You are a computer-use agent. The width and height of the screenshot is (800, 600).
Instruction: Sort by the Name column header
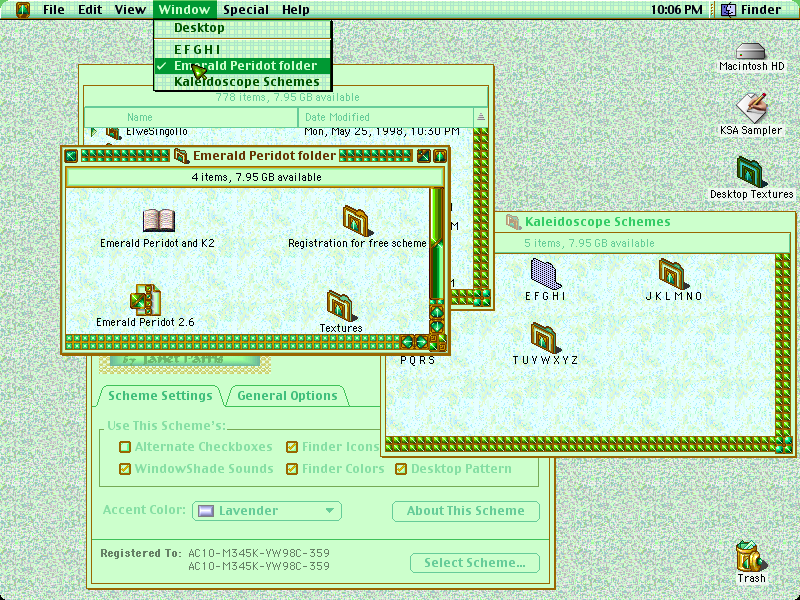[191, 117]
